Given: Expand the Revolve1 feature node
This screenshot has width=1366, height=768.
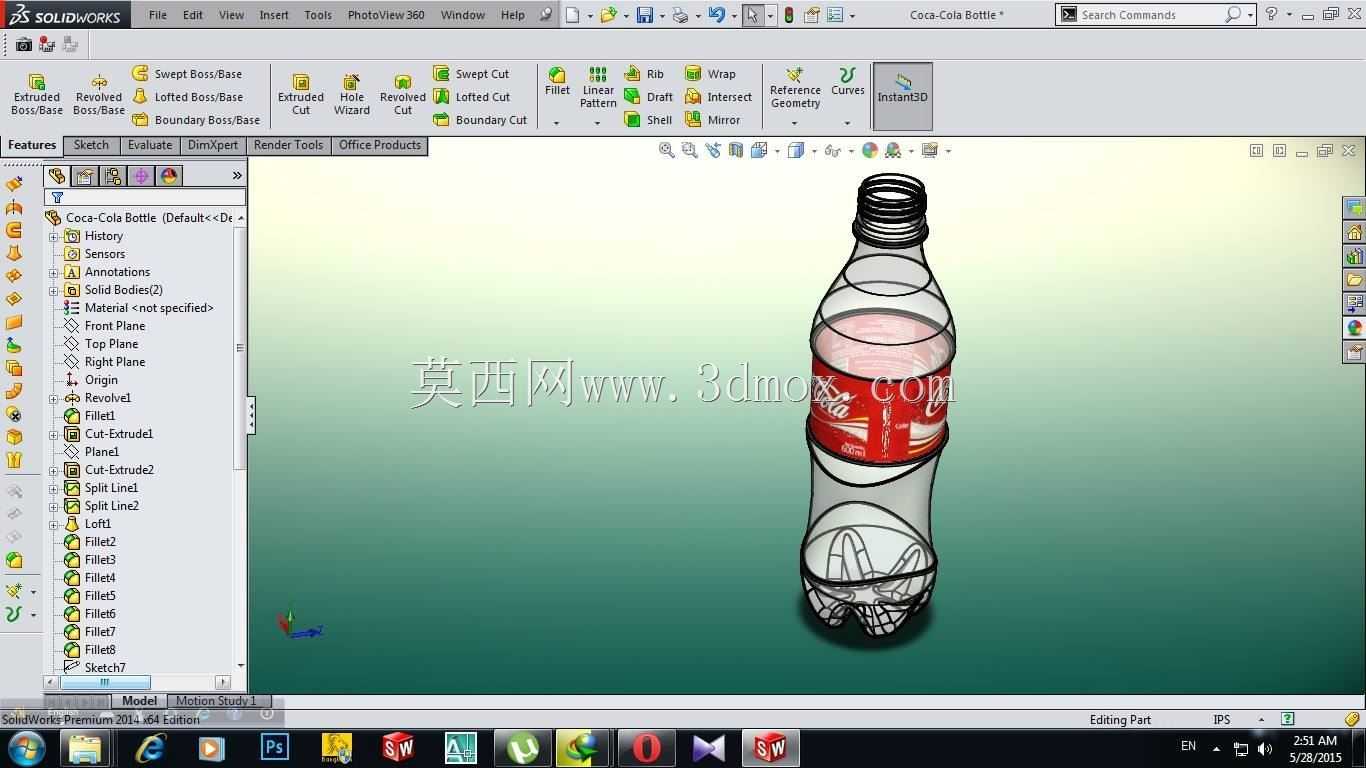Looking at the screenshot, I should (x=54, y=399).
